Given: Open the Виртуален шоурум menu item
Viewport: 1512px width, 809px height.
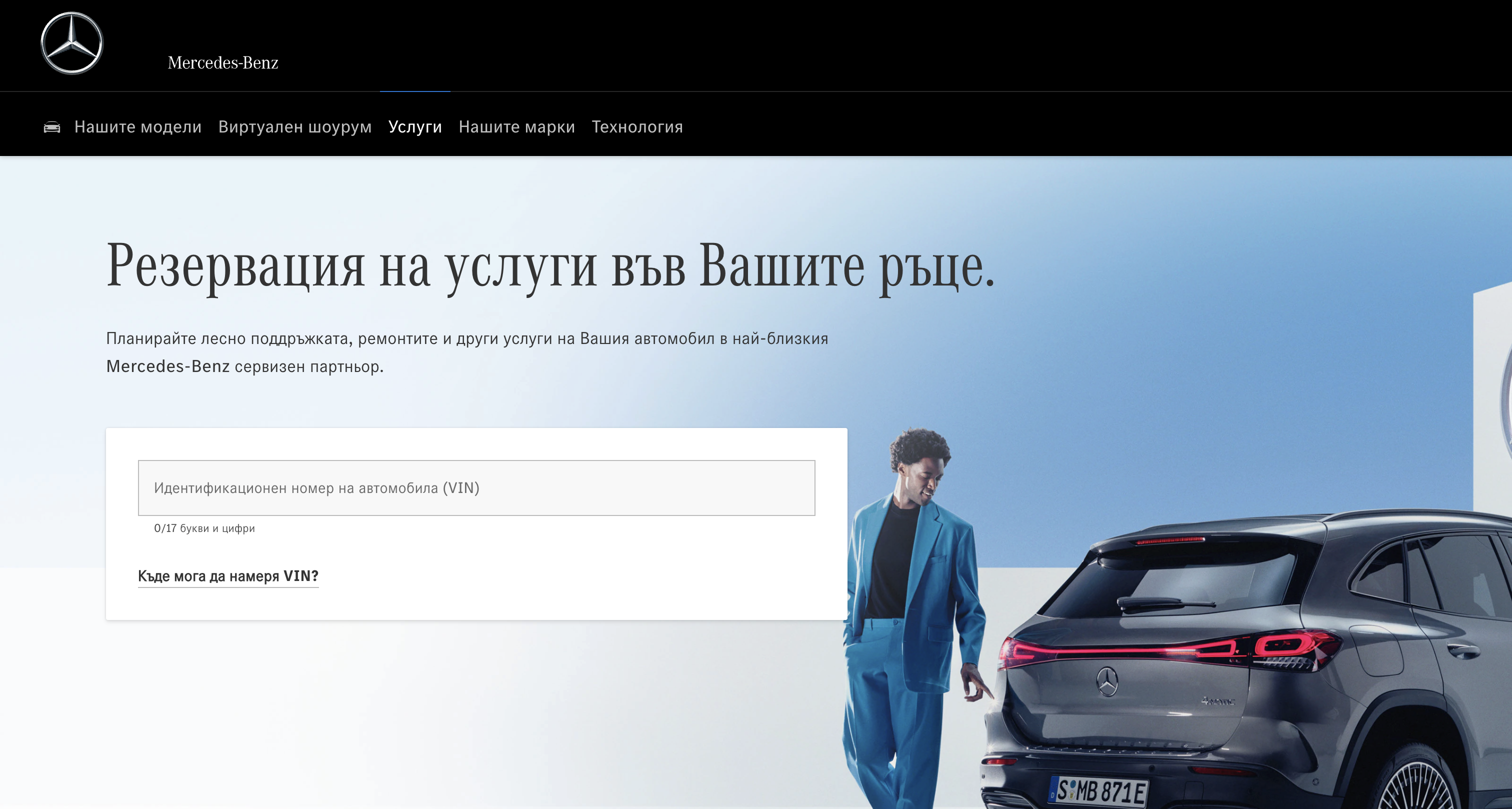Looking at the screenshot, I should [x=294, y=127].
